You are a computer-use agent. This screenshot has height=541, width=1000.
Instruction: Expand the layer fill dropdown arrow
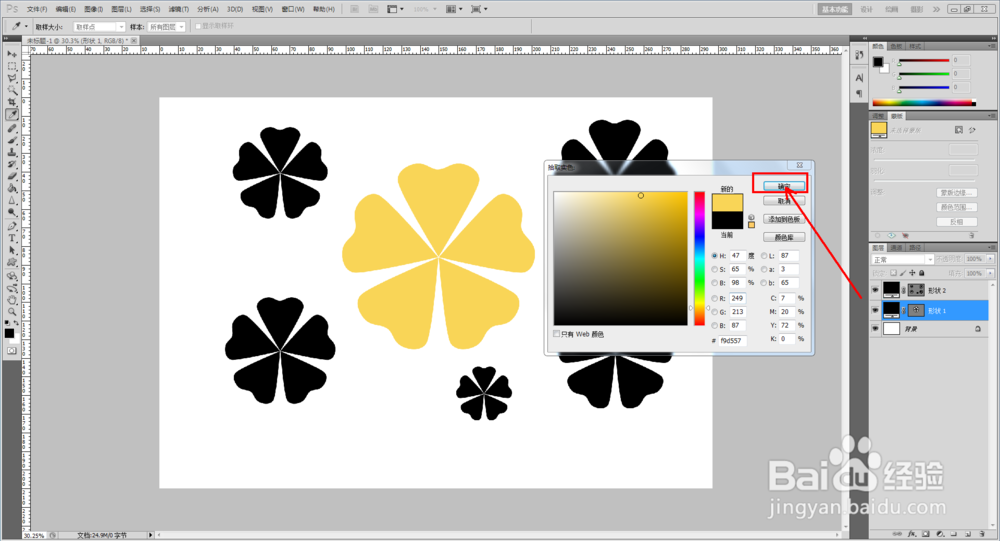[x=990, y=273]
